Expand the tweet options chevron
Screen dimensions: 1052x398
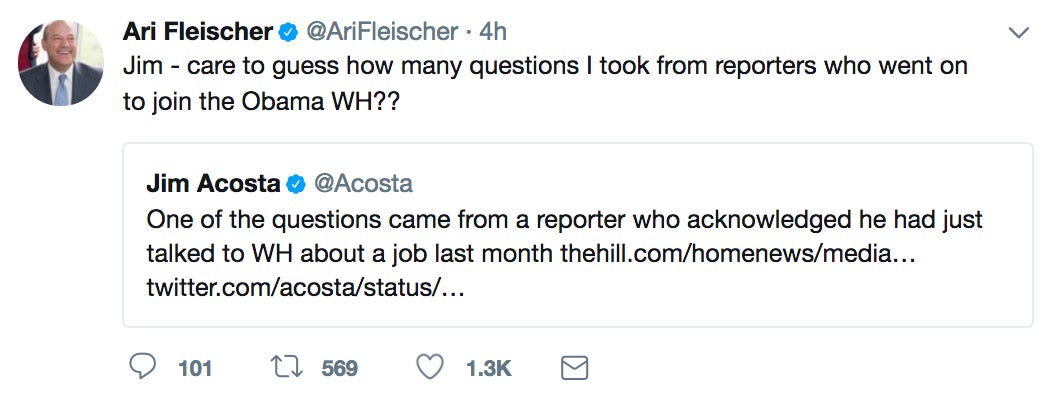coord(1018,32)
